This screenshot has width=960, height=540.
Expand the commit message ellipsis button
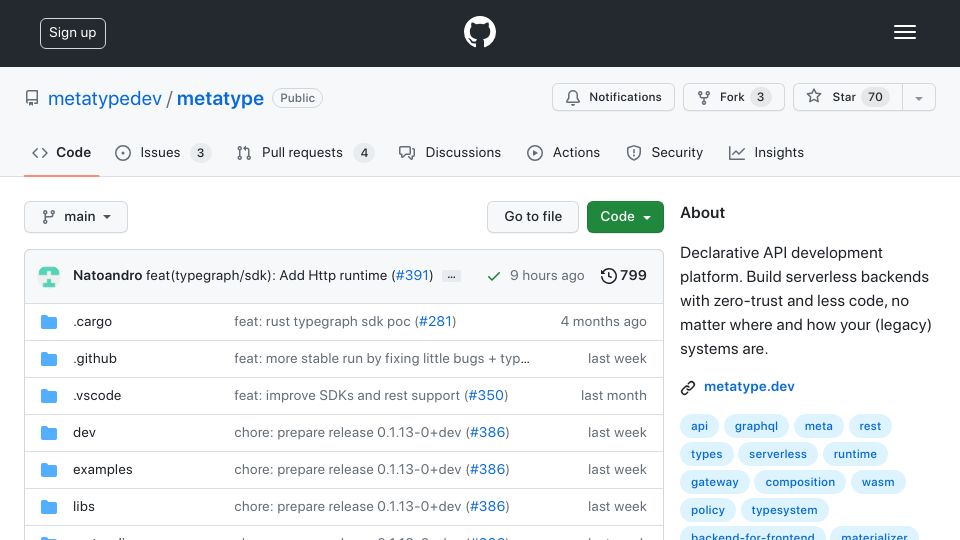click(451, 276)
